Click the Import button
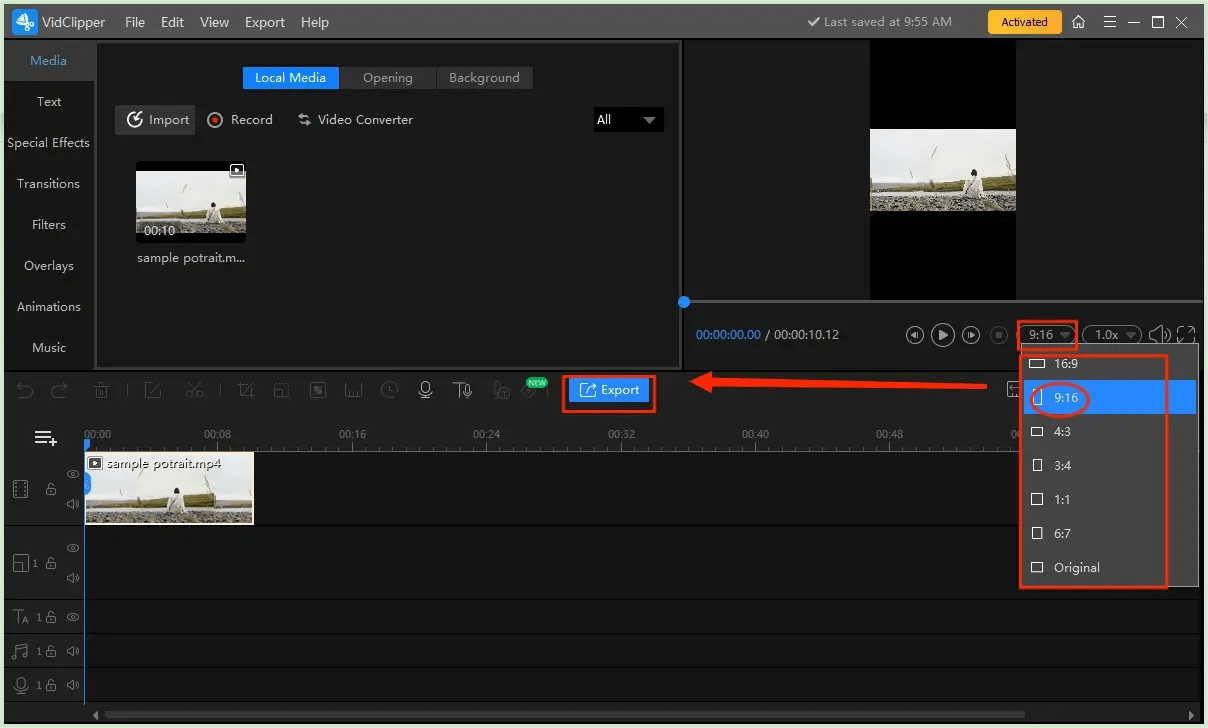 [x=155, y=119]
